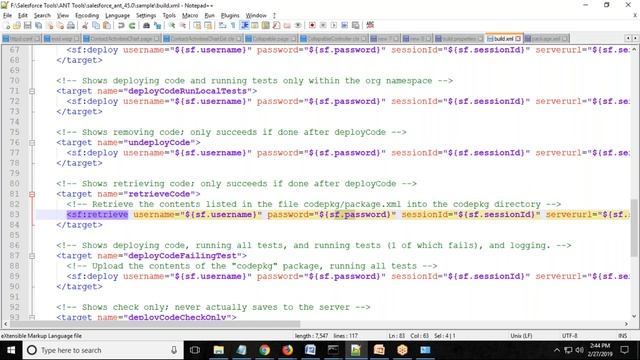
Task: Open Task View on the taskbar
Action: (195, 350)
